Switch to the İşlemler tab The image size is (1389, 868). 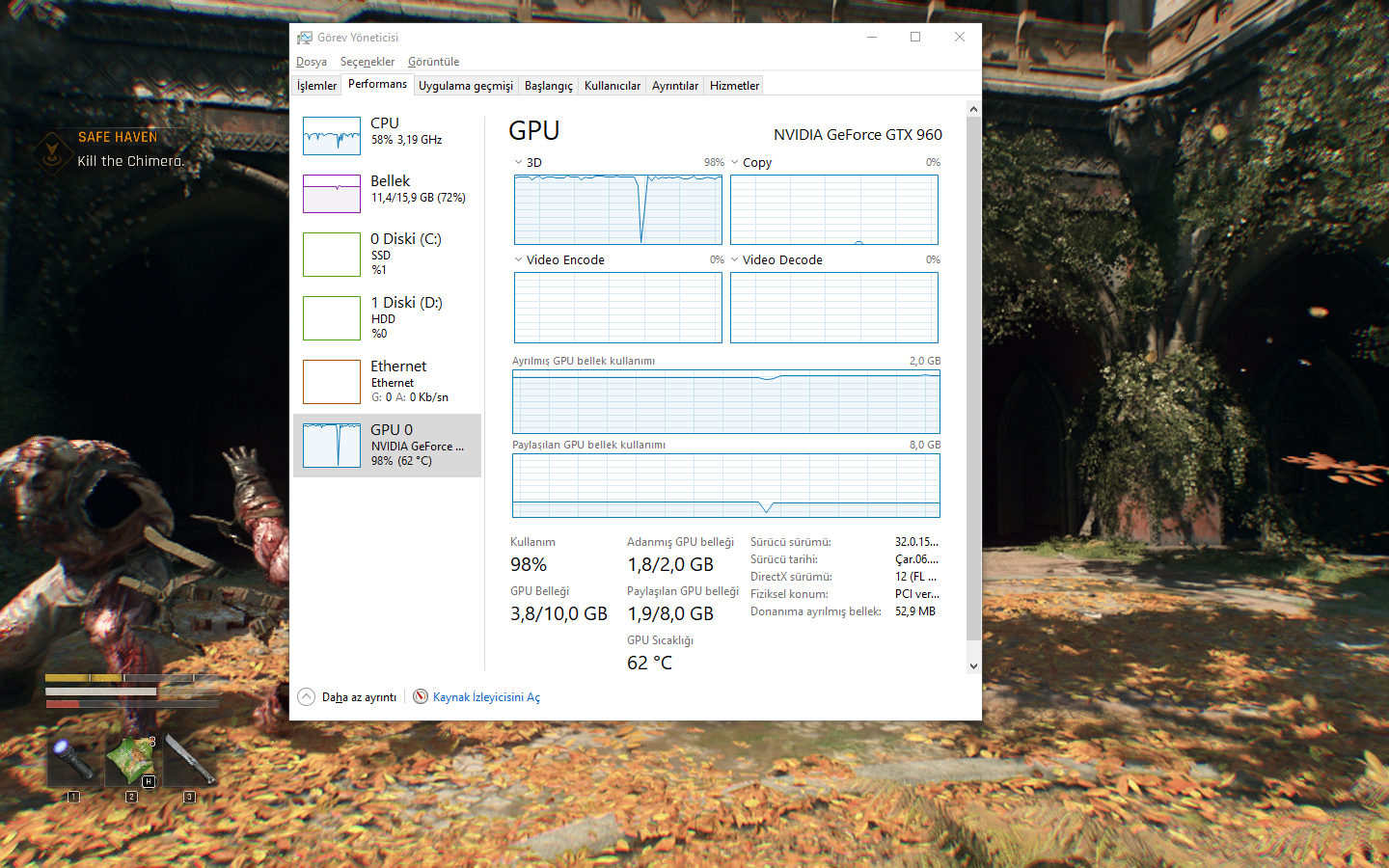pyautogui.click(x=316, y=86)
